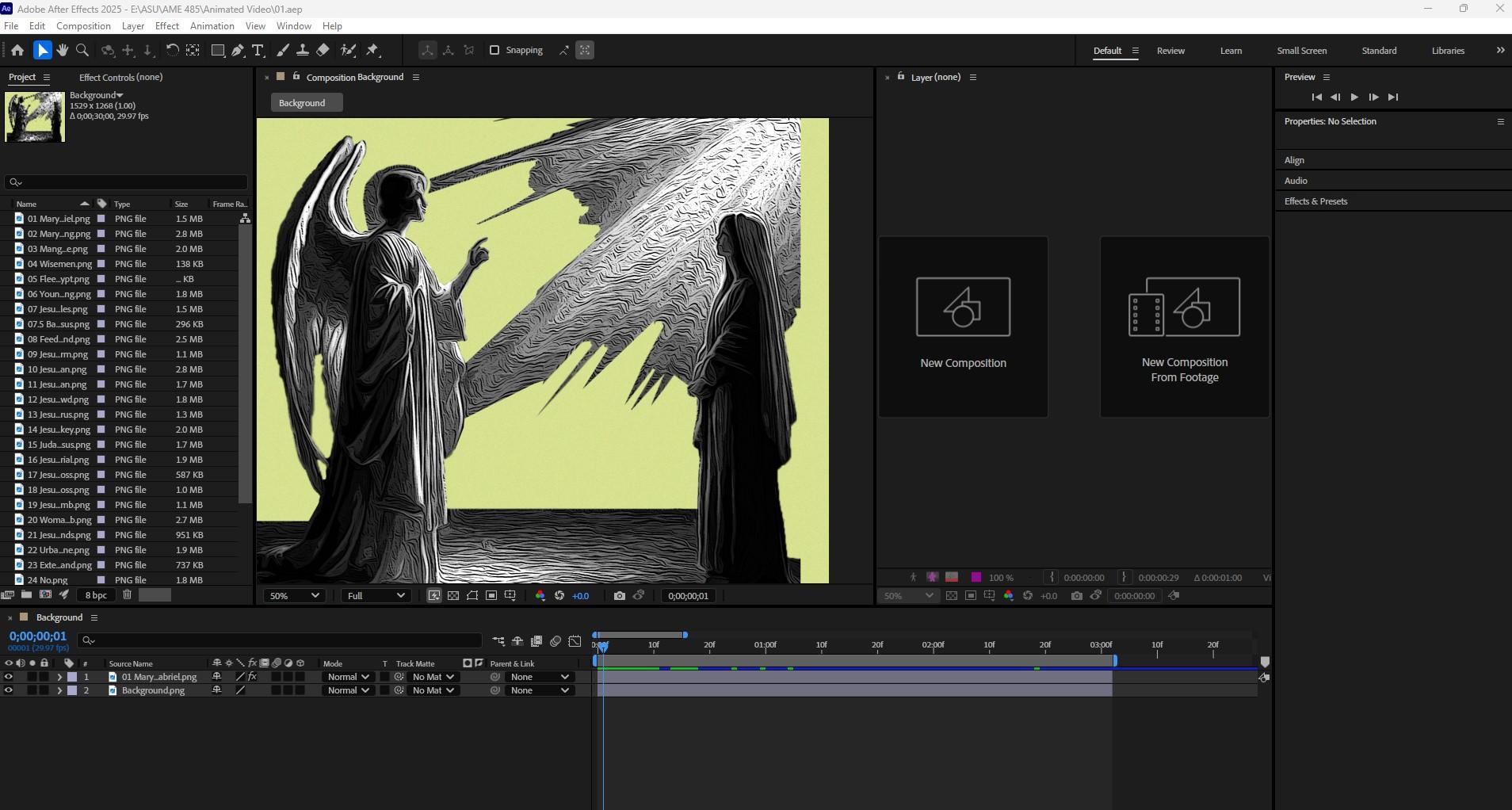This screenshot has height=810, width=1512.
Task: Toggle Motion Blur switch in timeline
Action: (x=556, y=641)
